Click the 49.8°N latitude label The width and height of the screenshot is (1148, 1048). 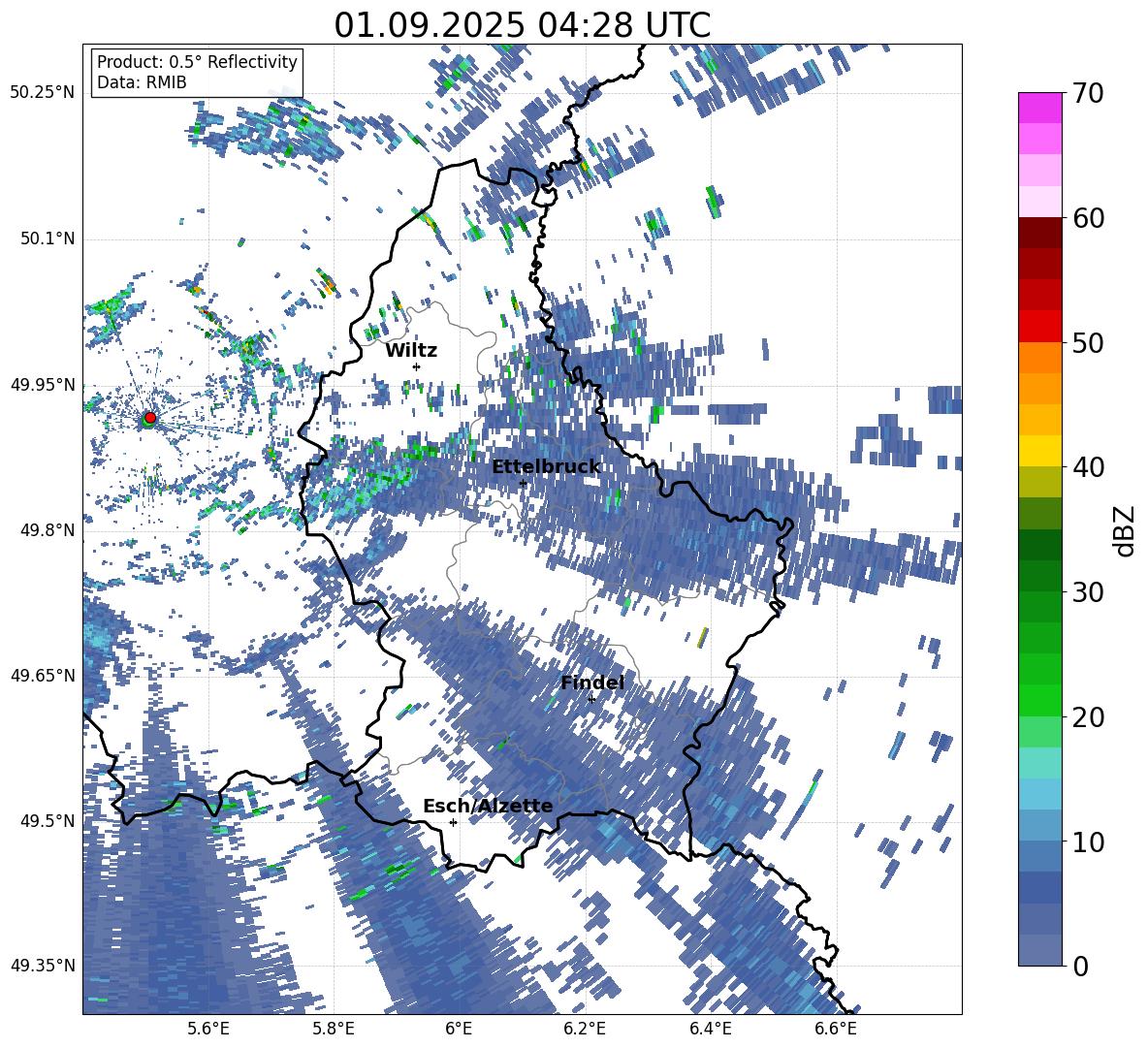tap(48, 529)
